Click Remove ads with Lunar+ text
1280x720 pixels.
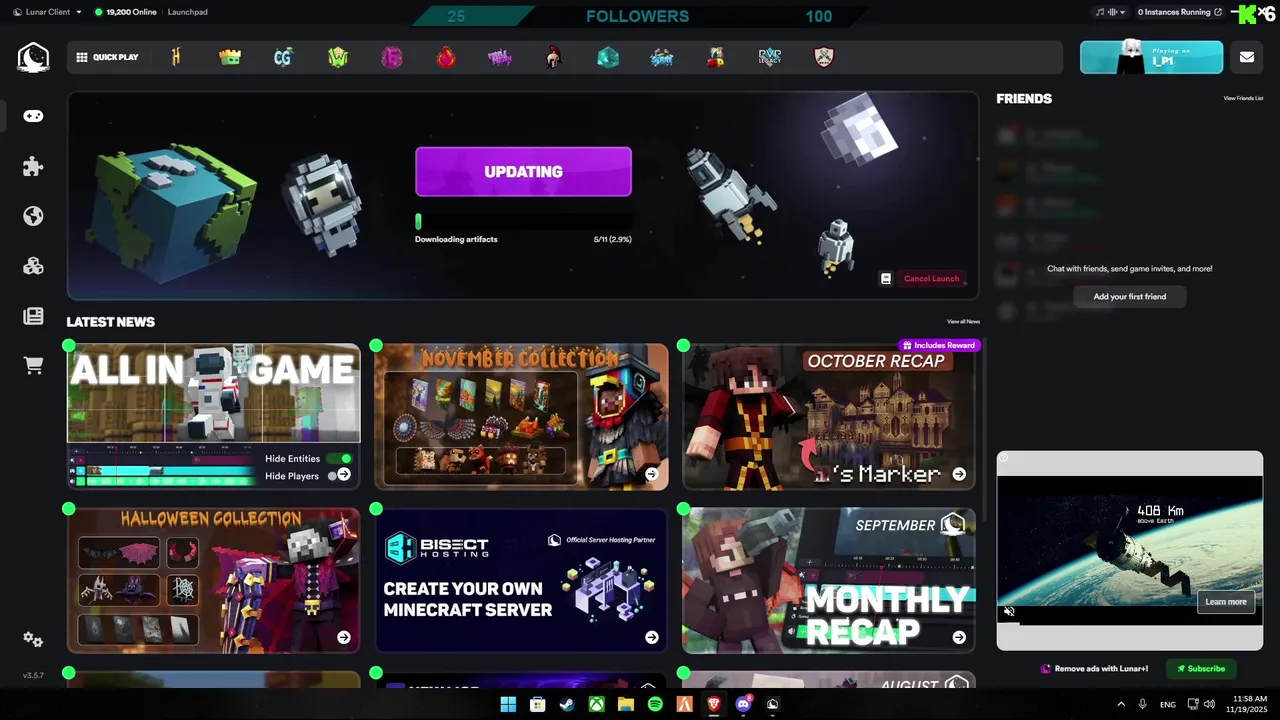point(1101,669)
